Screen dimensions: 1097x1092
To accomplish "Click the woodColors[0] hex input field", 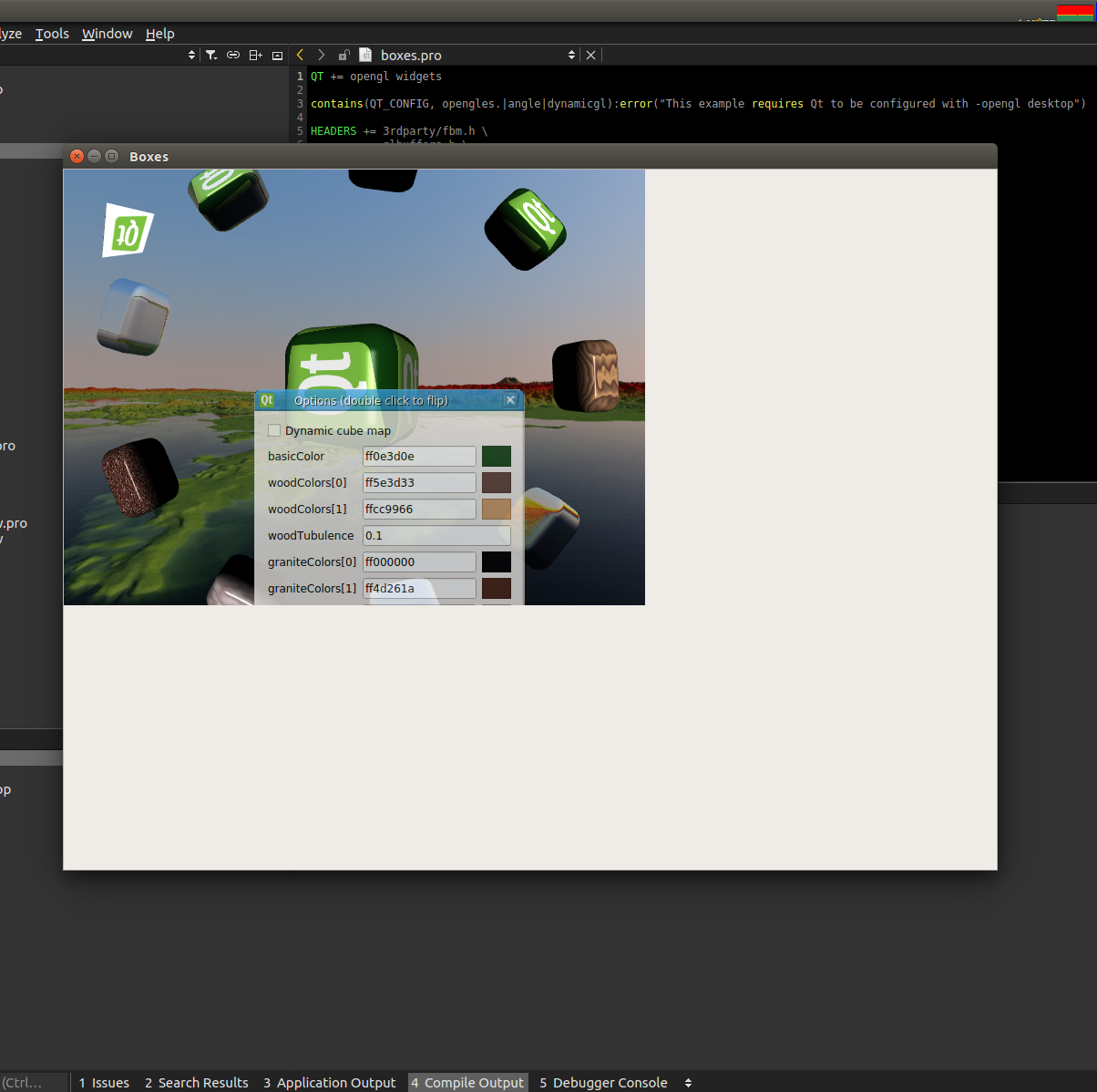I will (x=419, y=482).
